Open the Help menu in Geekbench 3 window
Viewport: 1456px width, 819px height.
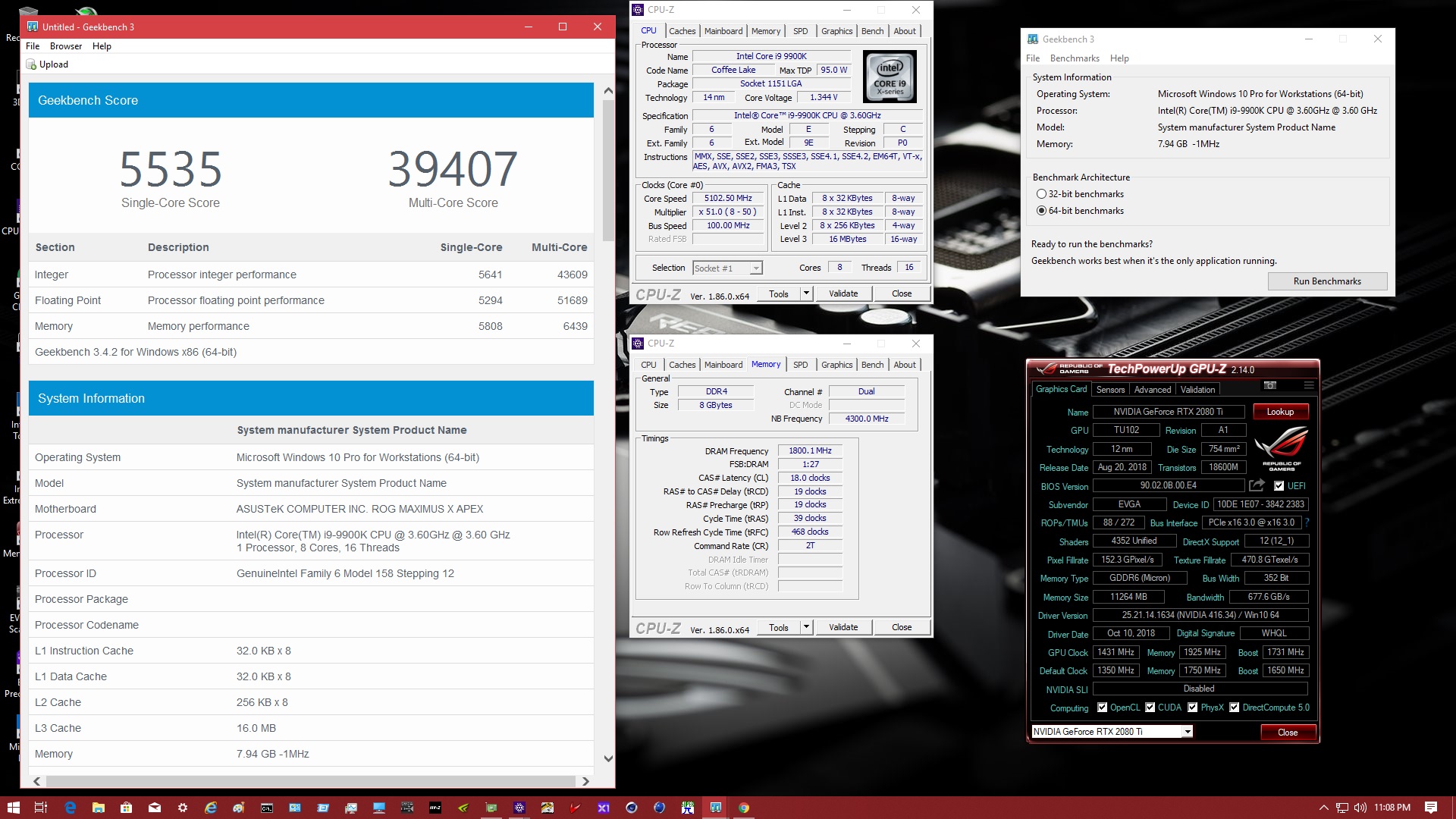[x=1119, y=58]
